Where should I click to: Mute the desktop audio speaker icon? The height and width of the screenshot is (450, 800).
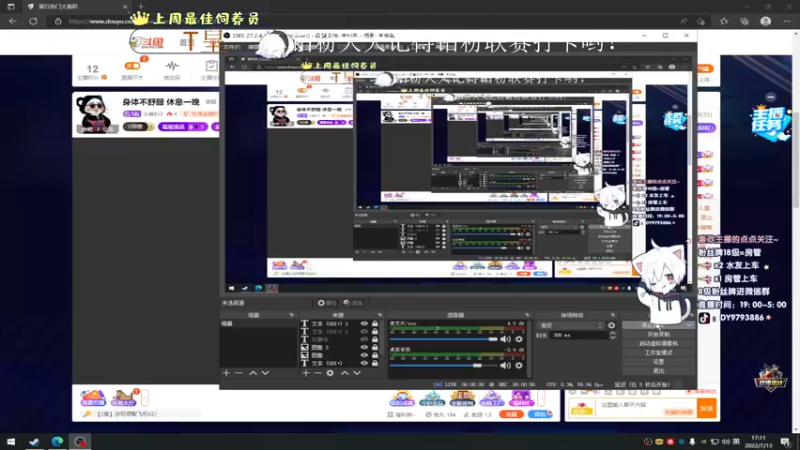(x=505, y=365)
